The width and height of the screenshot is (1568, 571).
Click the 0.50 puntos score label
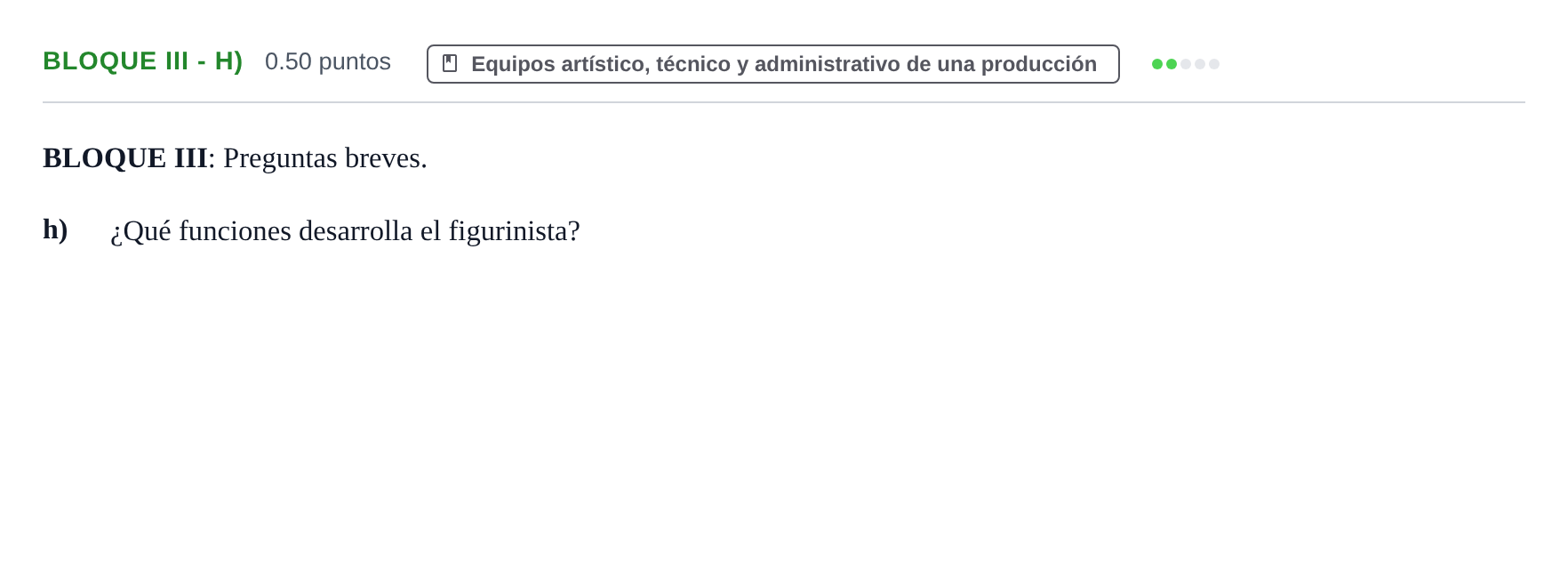click(x=328, y=61)
